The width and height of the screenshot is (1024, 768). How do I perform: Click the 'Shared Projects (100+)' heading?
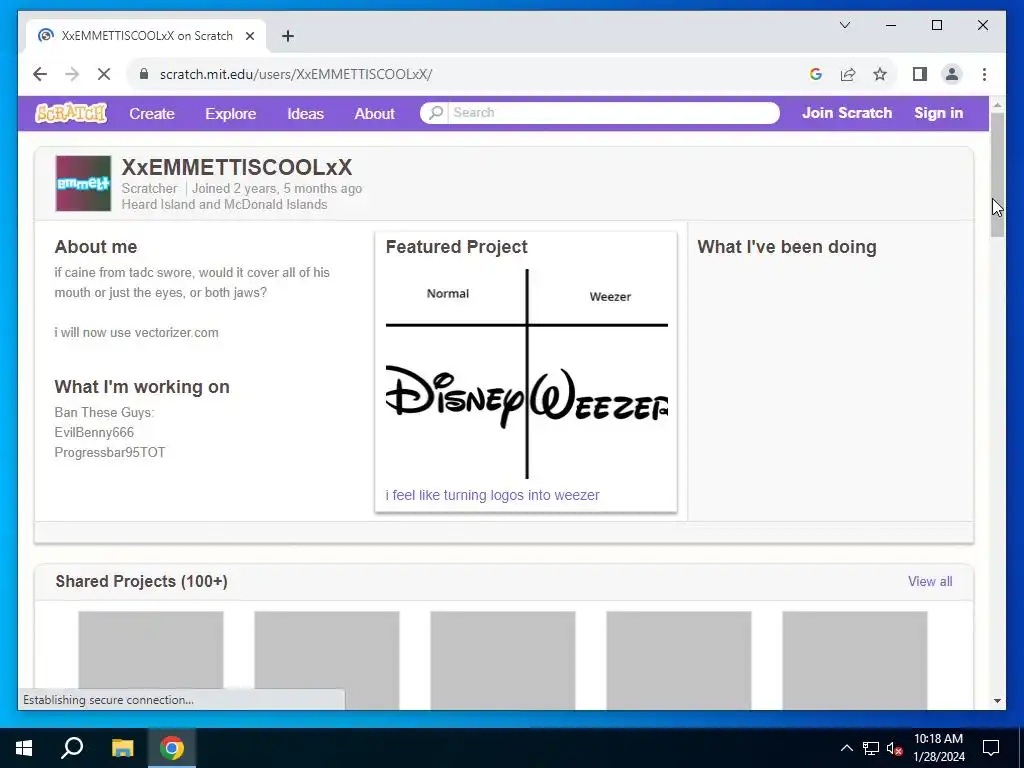(x=142, y=581)
